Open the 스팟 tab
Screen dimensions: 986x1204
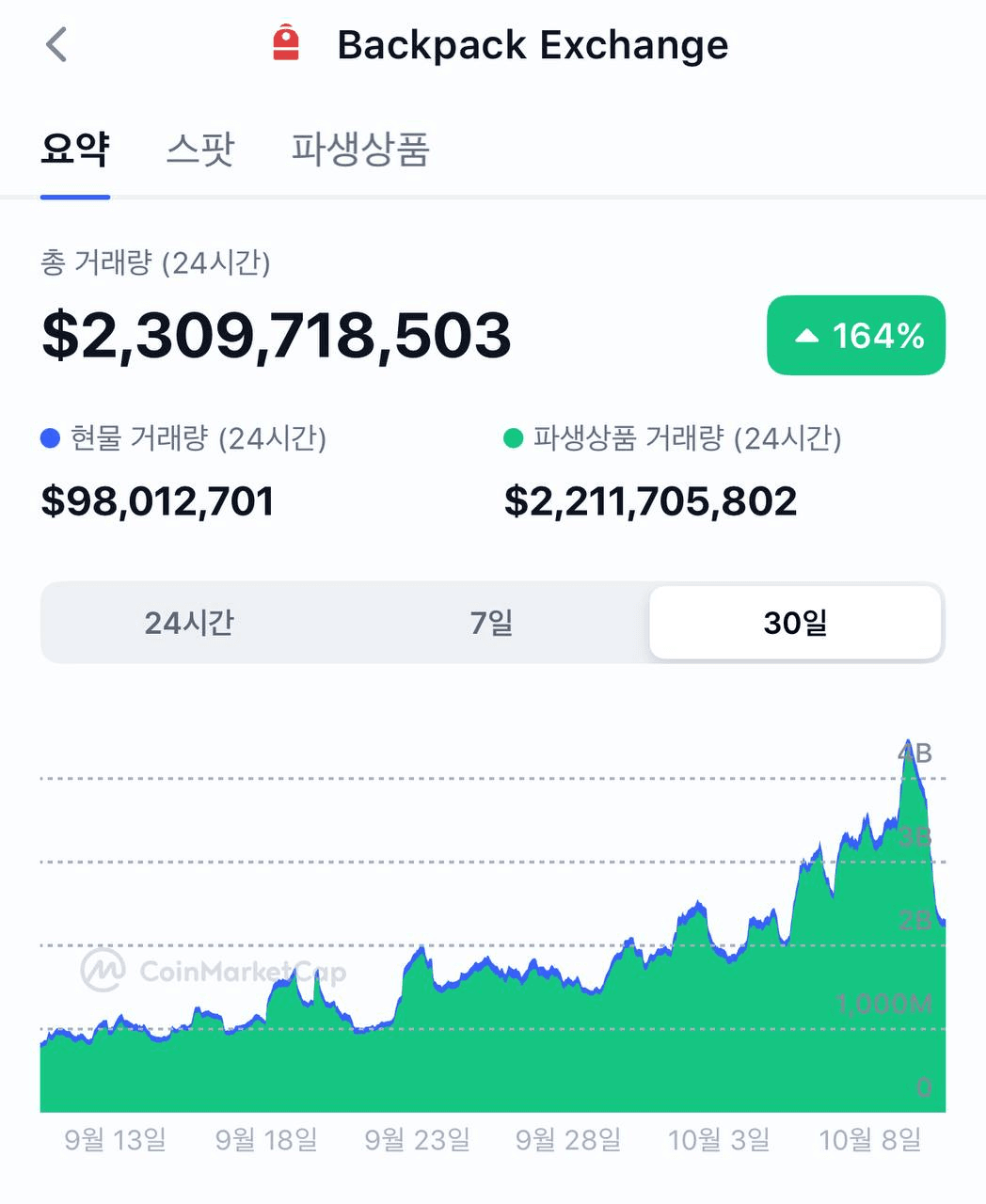[199, 149]
